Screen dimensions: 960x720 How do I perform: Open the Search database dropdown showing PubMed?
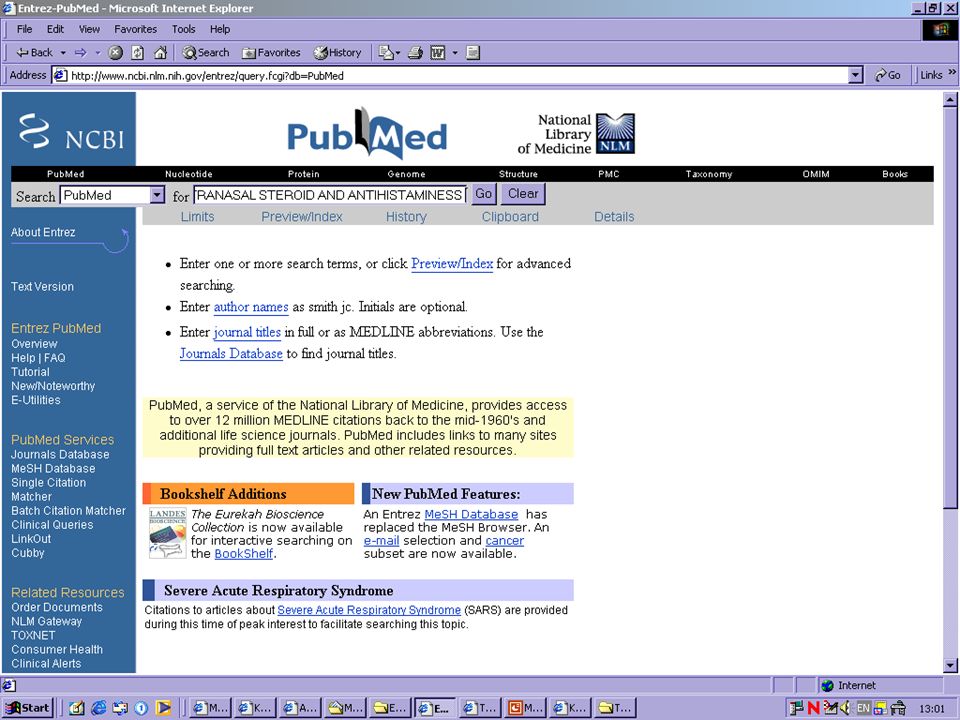pyautogui.click(x=157, y=195)
